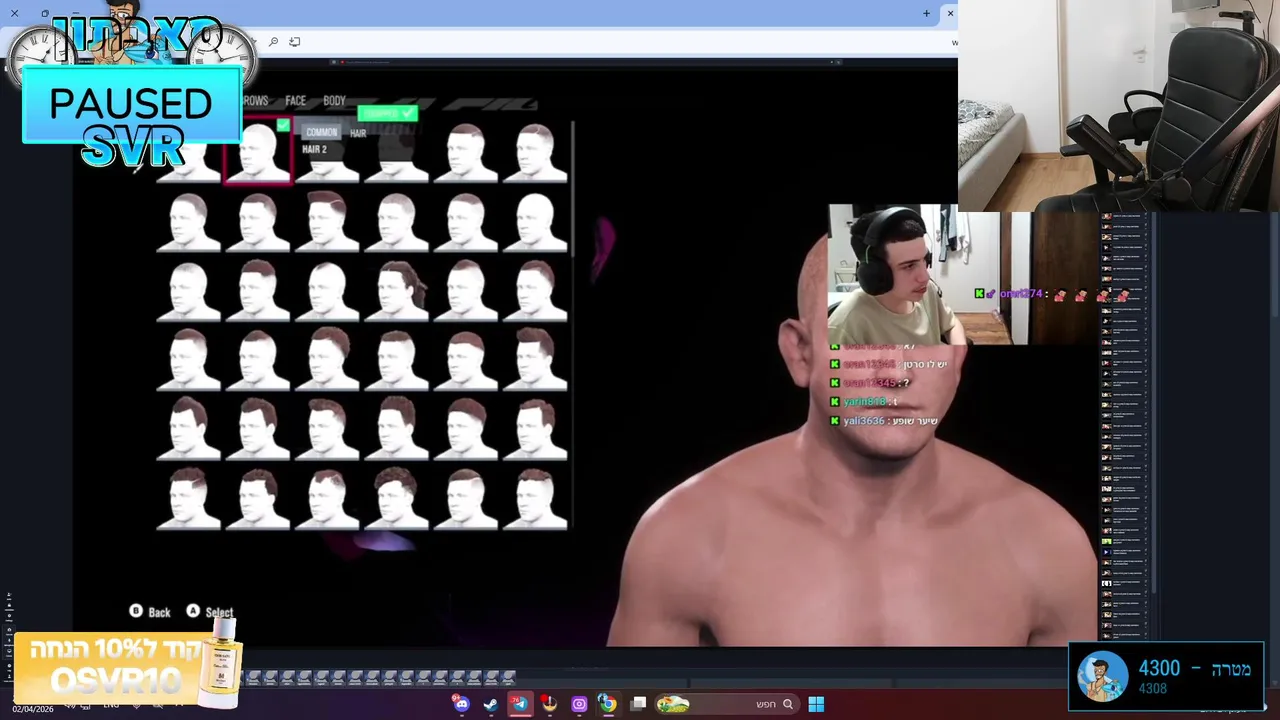
Task: Open Telegram from the taskbar
Action: pos(520,704)
